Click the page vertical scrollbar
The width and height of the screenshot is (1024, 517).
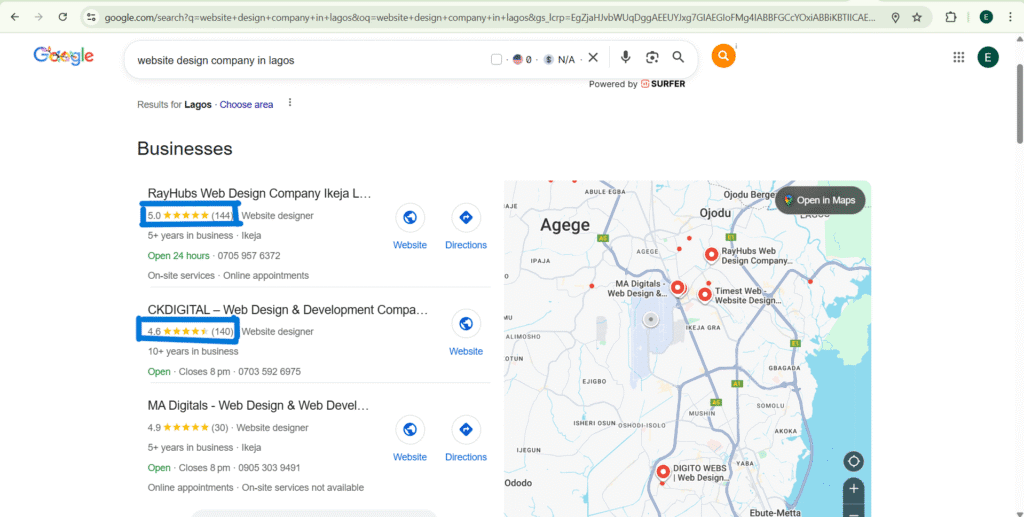1019,103
